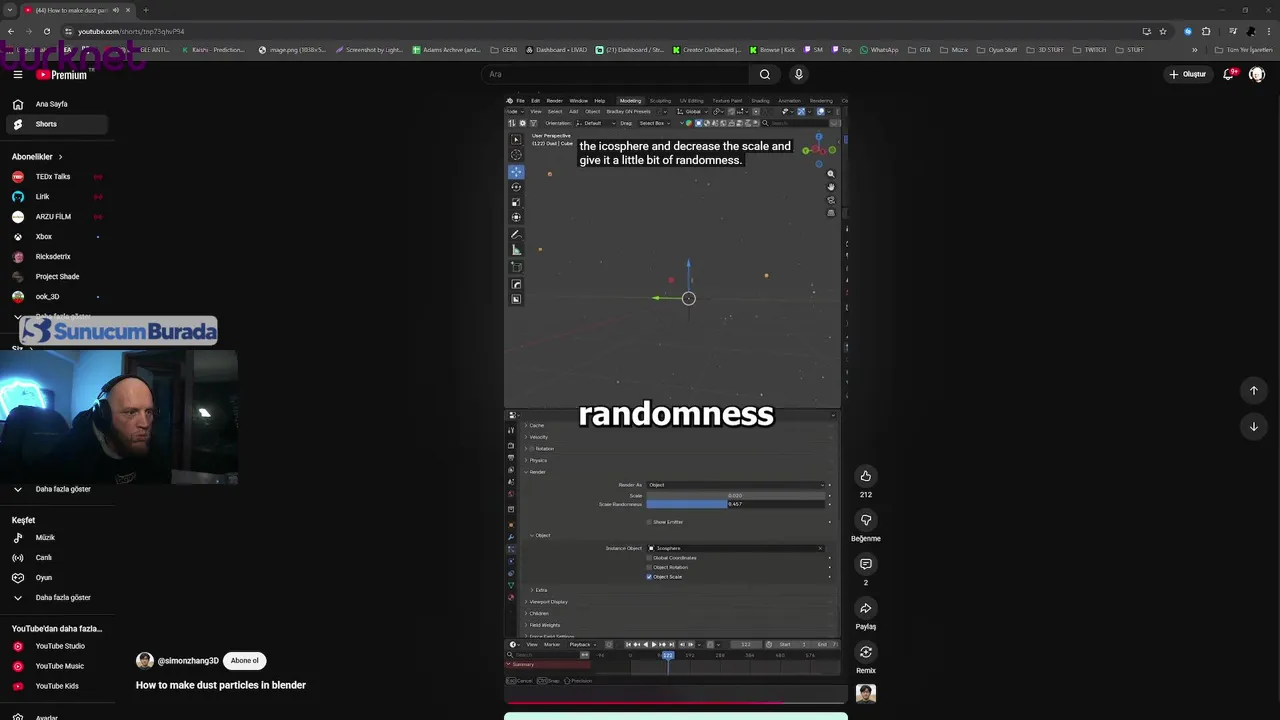Screen dimensions: 1280x720
Task: Go to the previous short with up arrow
Action: 1253,391
